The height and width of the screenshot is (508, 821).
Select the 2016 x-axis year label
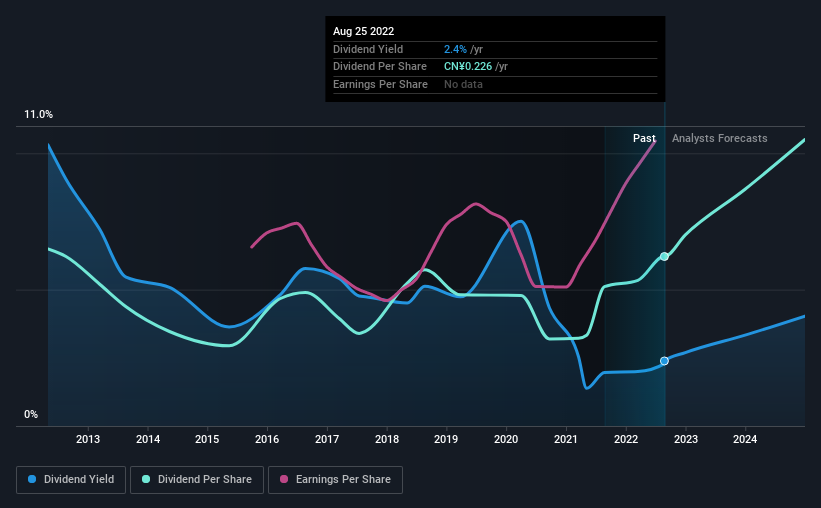click(267, 439)
